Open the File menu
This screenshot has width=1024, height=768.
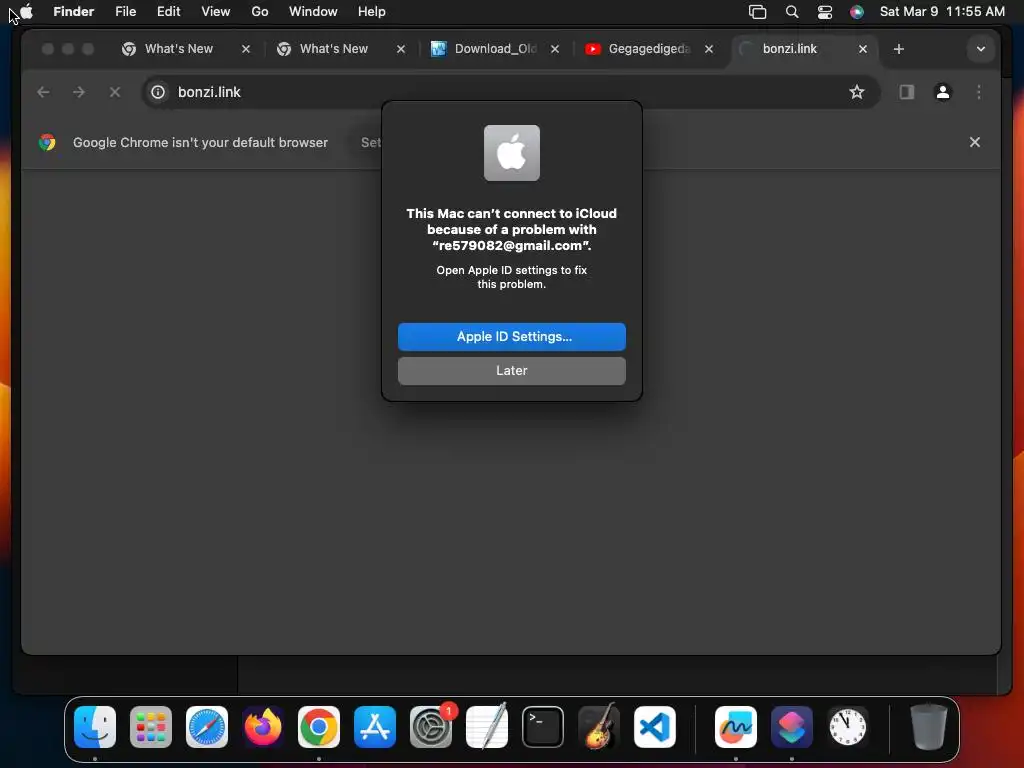125,12
